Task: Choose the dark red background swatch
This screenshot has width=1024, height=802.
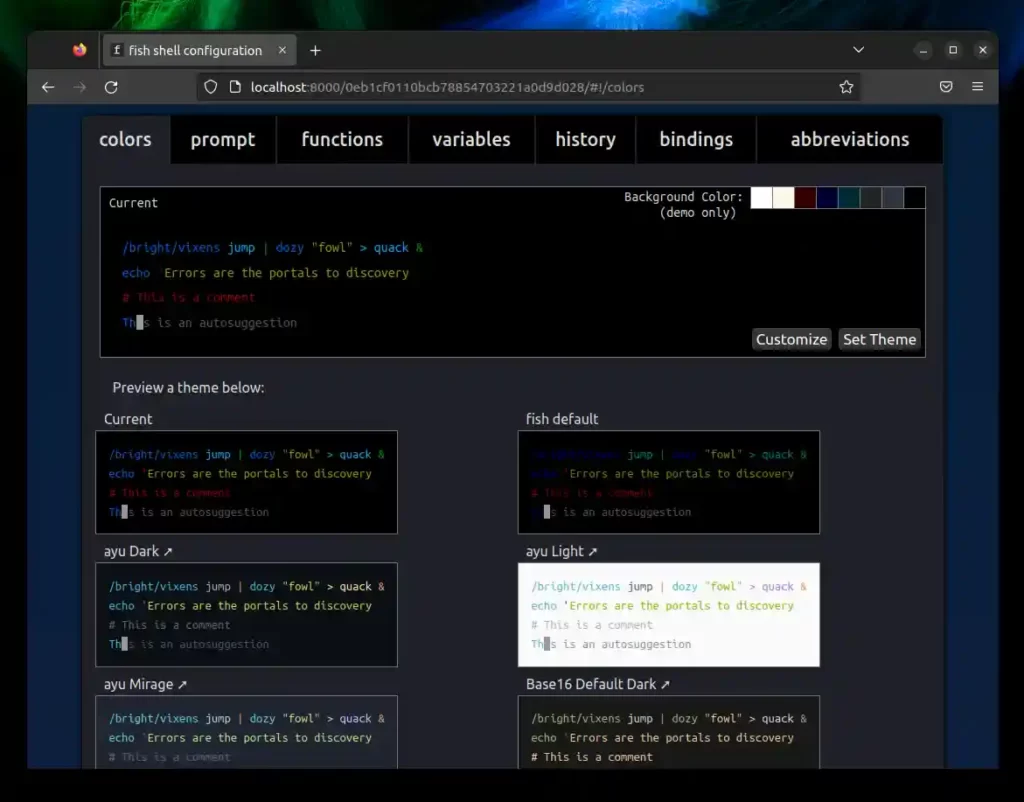Action: point(805,198)
